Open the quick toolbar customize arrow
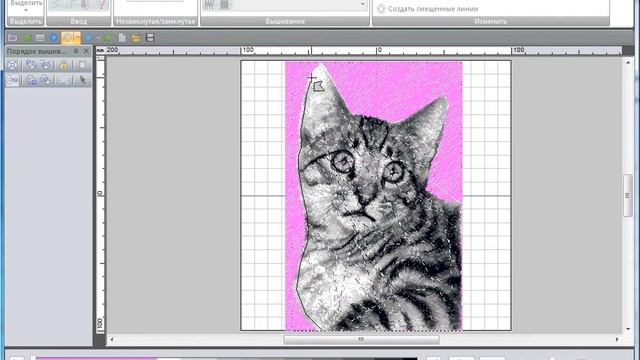 point(164,38)
